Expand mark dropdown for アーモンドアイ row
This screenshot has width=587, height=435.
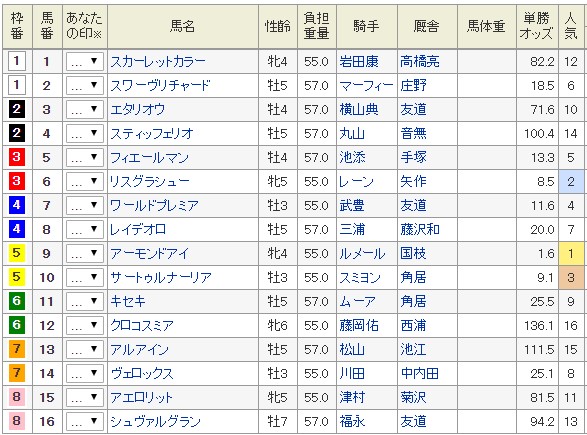point(85,253)
